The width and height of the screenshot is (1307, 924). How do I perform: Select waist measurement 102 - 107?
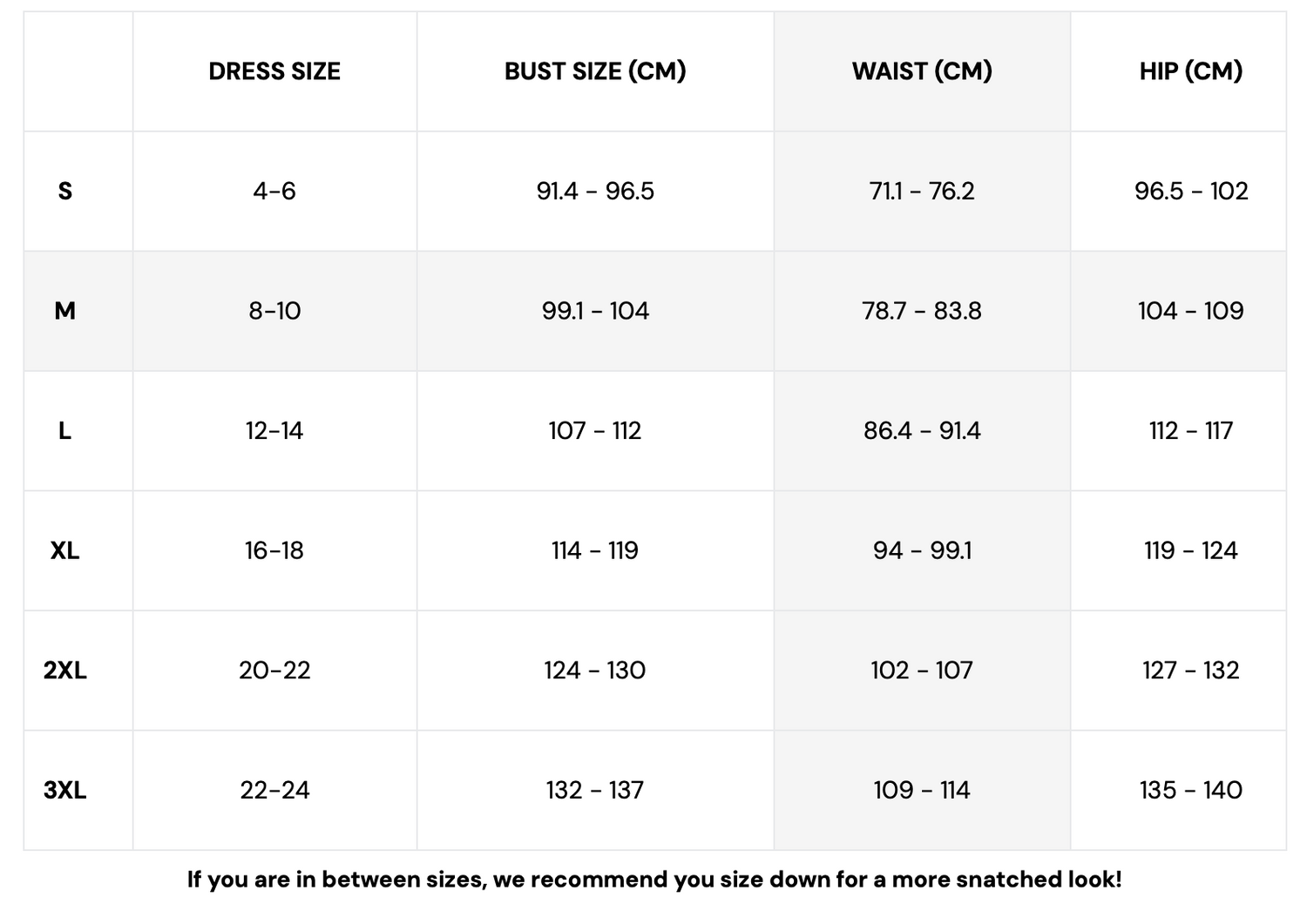coord(922,671)
